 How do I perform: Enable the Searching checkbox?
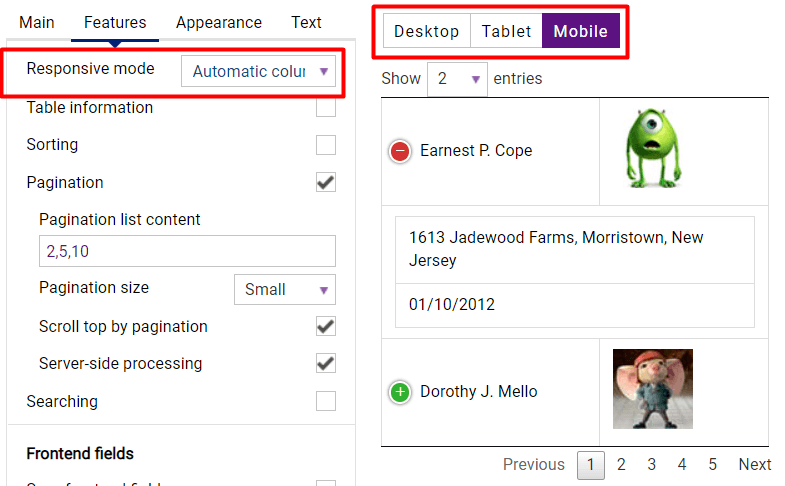tap(326, 401)
